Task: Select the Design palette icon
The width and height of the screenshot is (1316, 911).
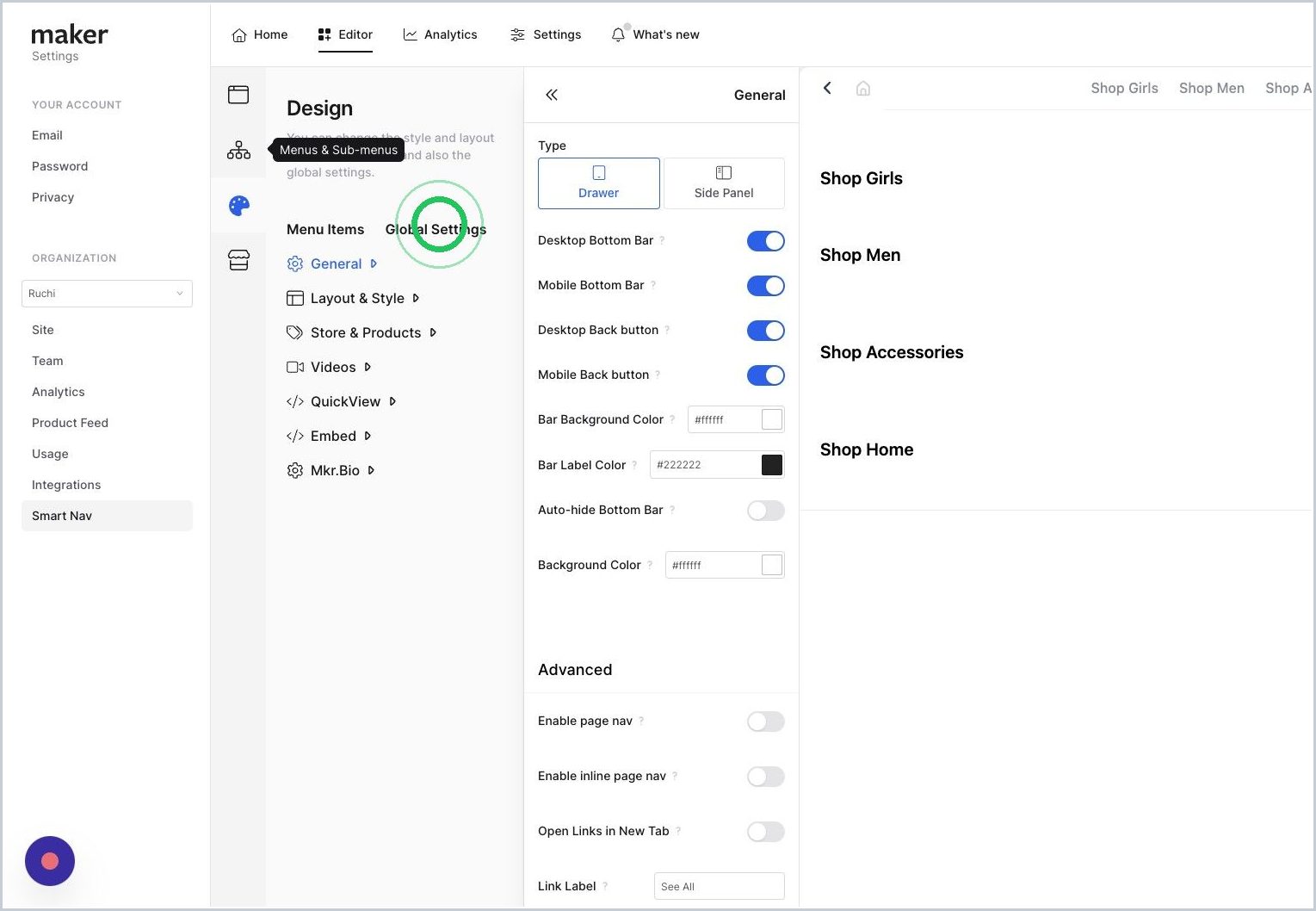Action: pos(238,206)
